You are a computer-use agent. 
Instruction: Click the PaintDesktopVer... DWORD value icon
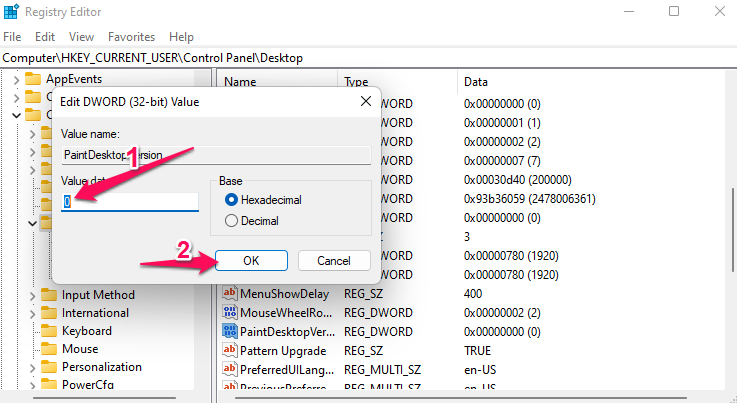pos(229,332)
